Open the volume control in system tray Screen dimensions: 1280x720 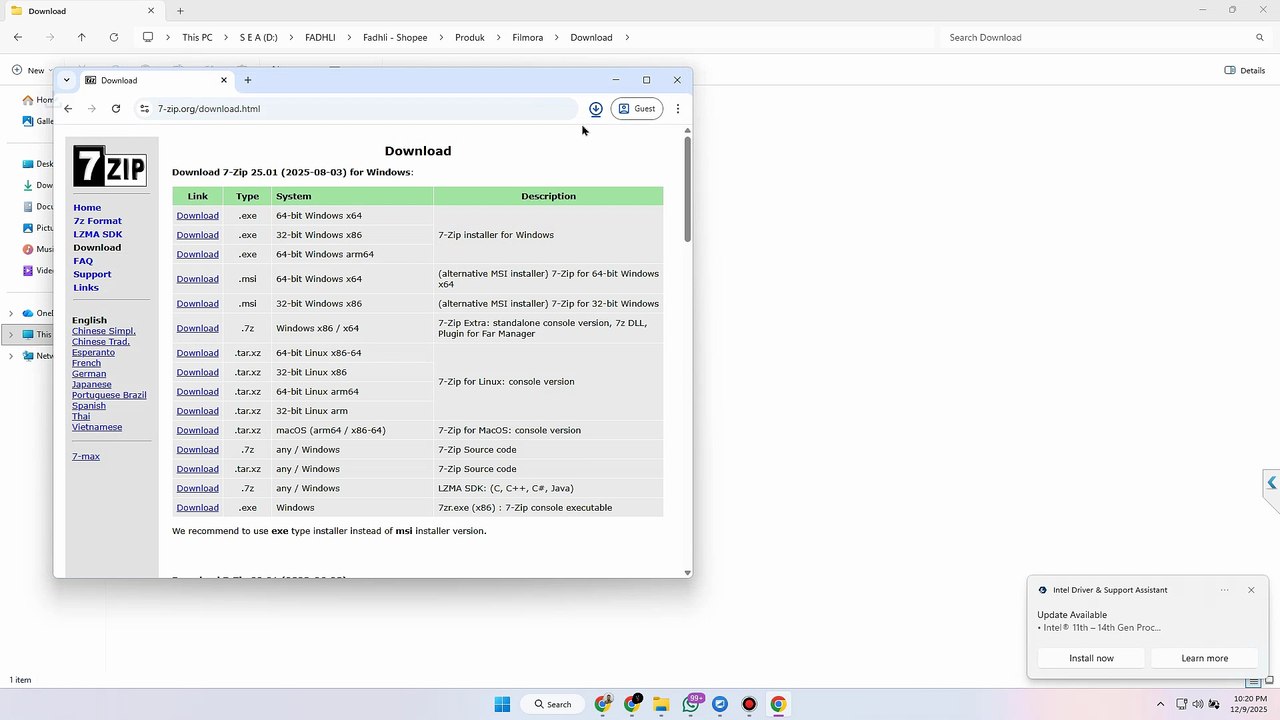coord(1198,704)
